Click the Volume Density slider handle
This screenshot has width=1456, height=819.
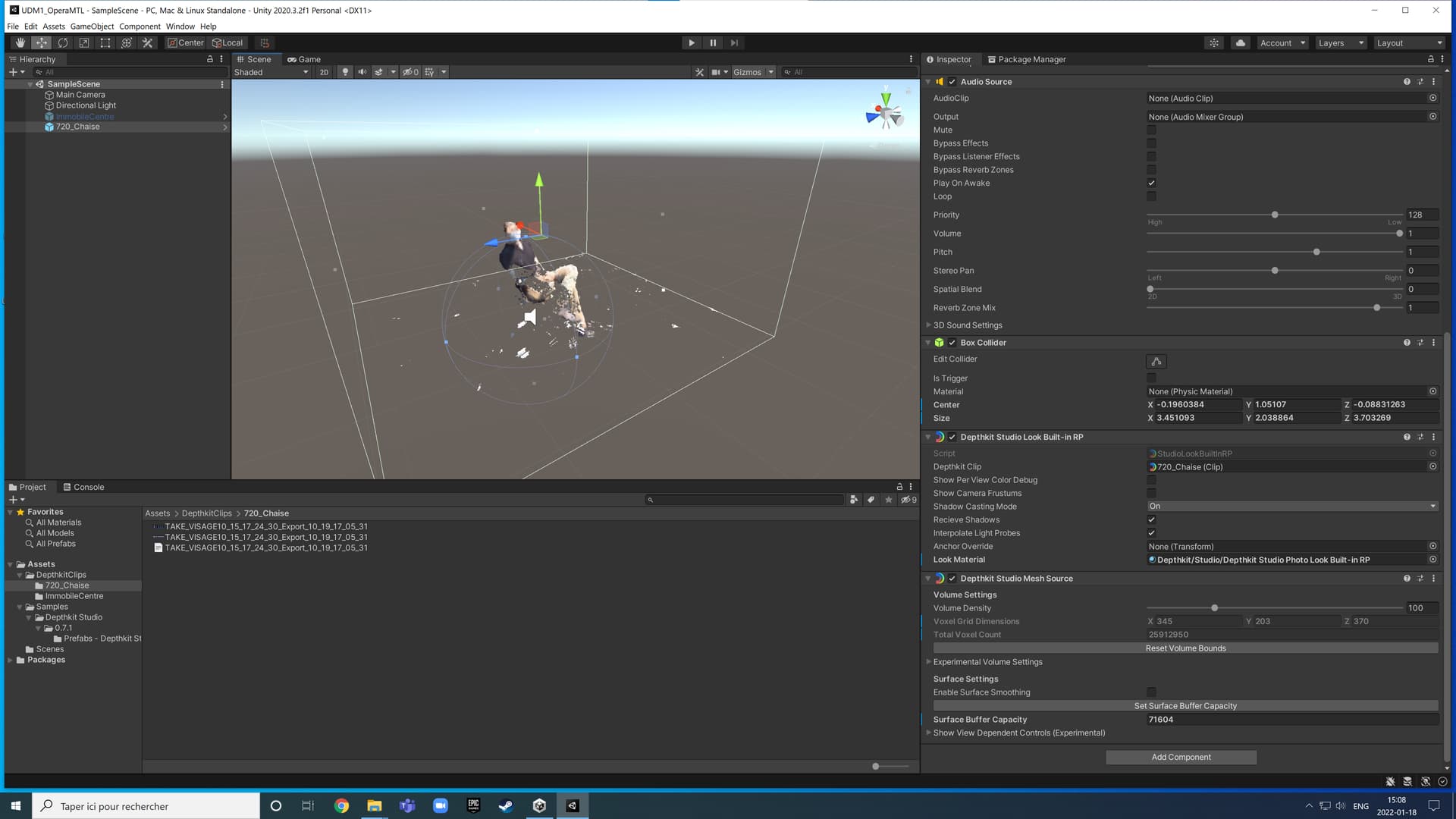1214,608
